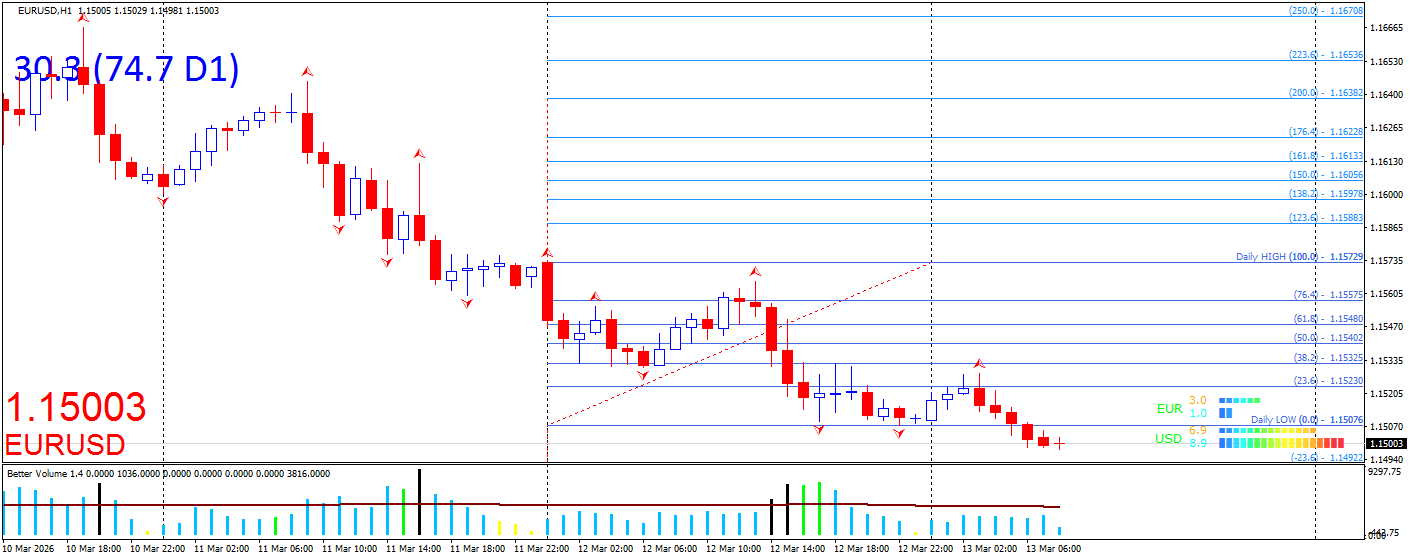Click the "12 Mar 10:00" time axis label
The width and height of the screenshot is (1410, 560).
point(733,549)
